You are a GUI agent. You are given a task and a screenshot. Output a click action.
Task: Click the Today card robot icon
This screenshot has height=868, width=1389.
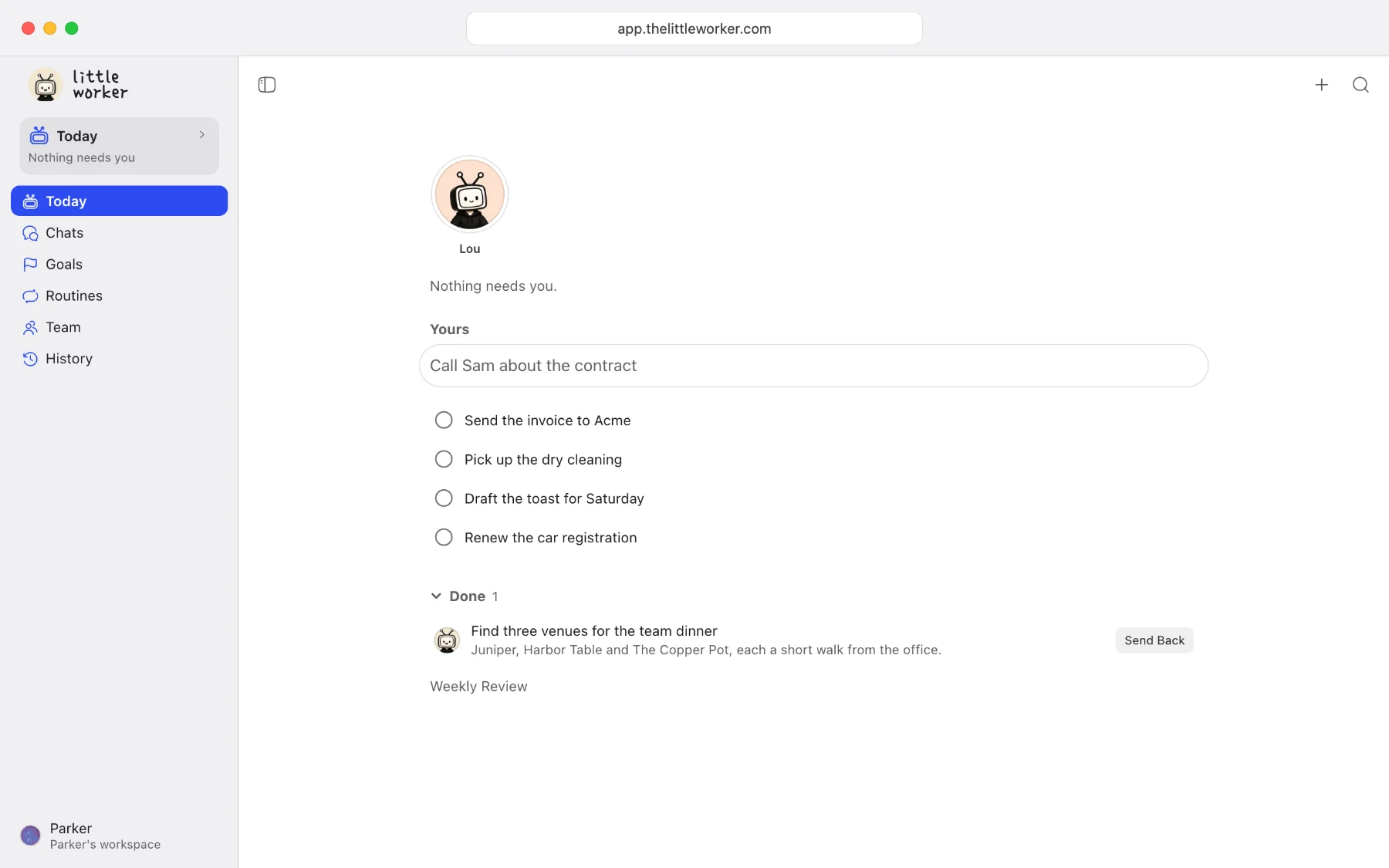(x=39, y=136)
